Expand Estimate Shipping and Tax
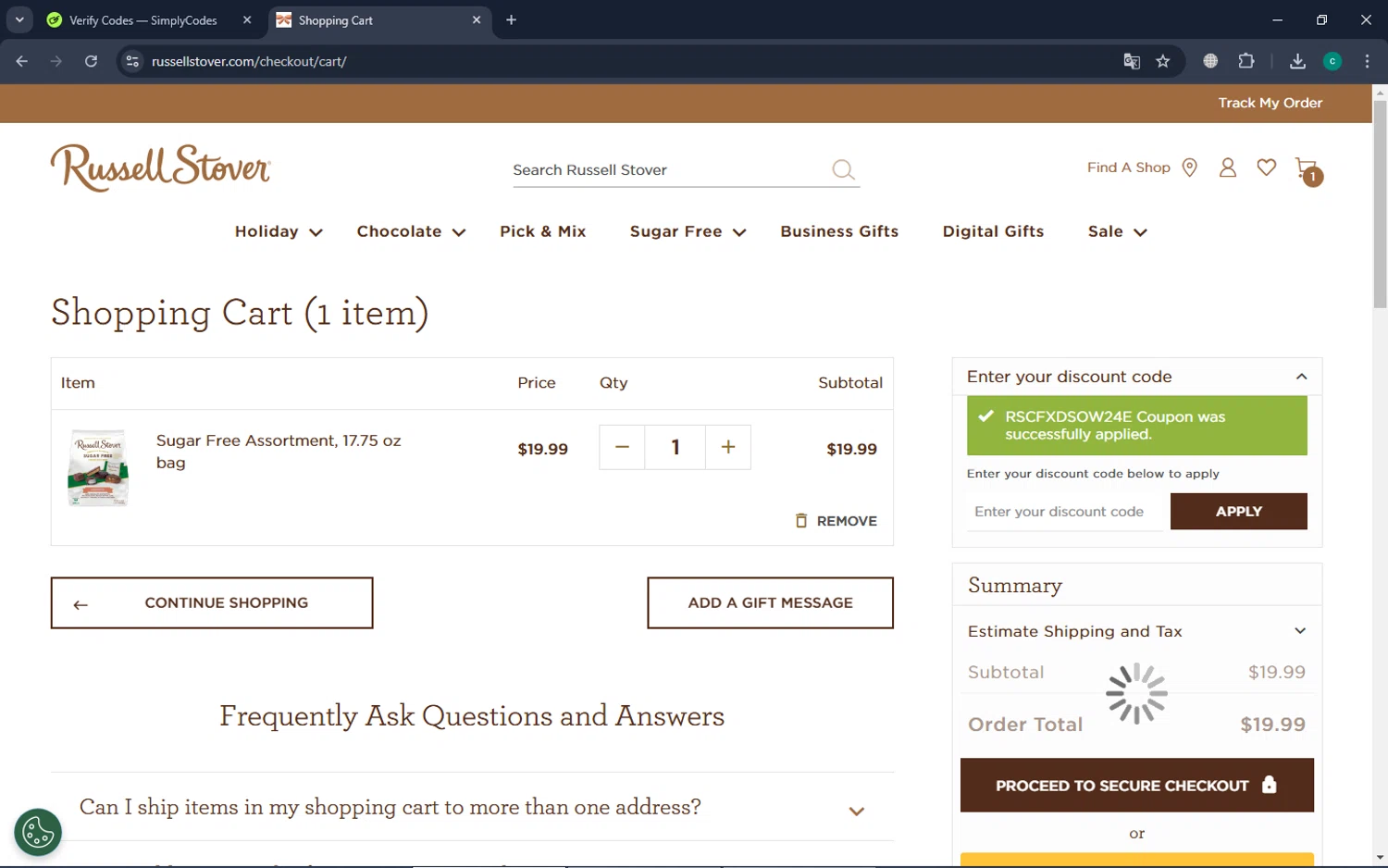1388x868 pixels. tap(1299, 631)
